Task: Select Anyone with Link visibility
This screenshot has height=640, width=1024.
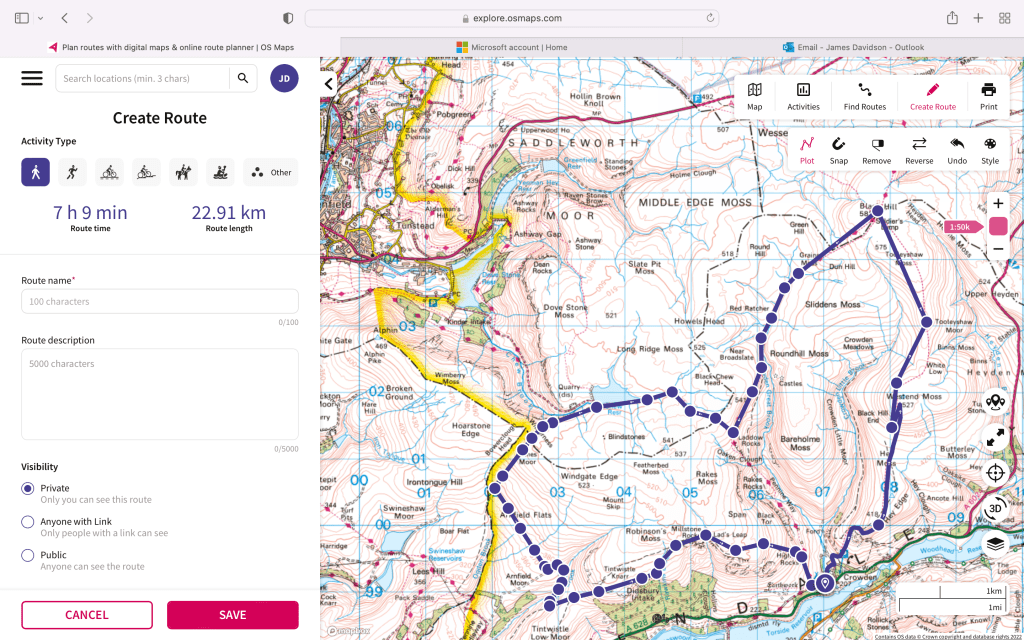Action: (28, 522)
